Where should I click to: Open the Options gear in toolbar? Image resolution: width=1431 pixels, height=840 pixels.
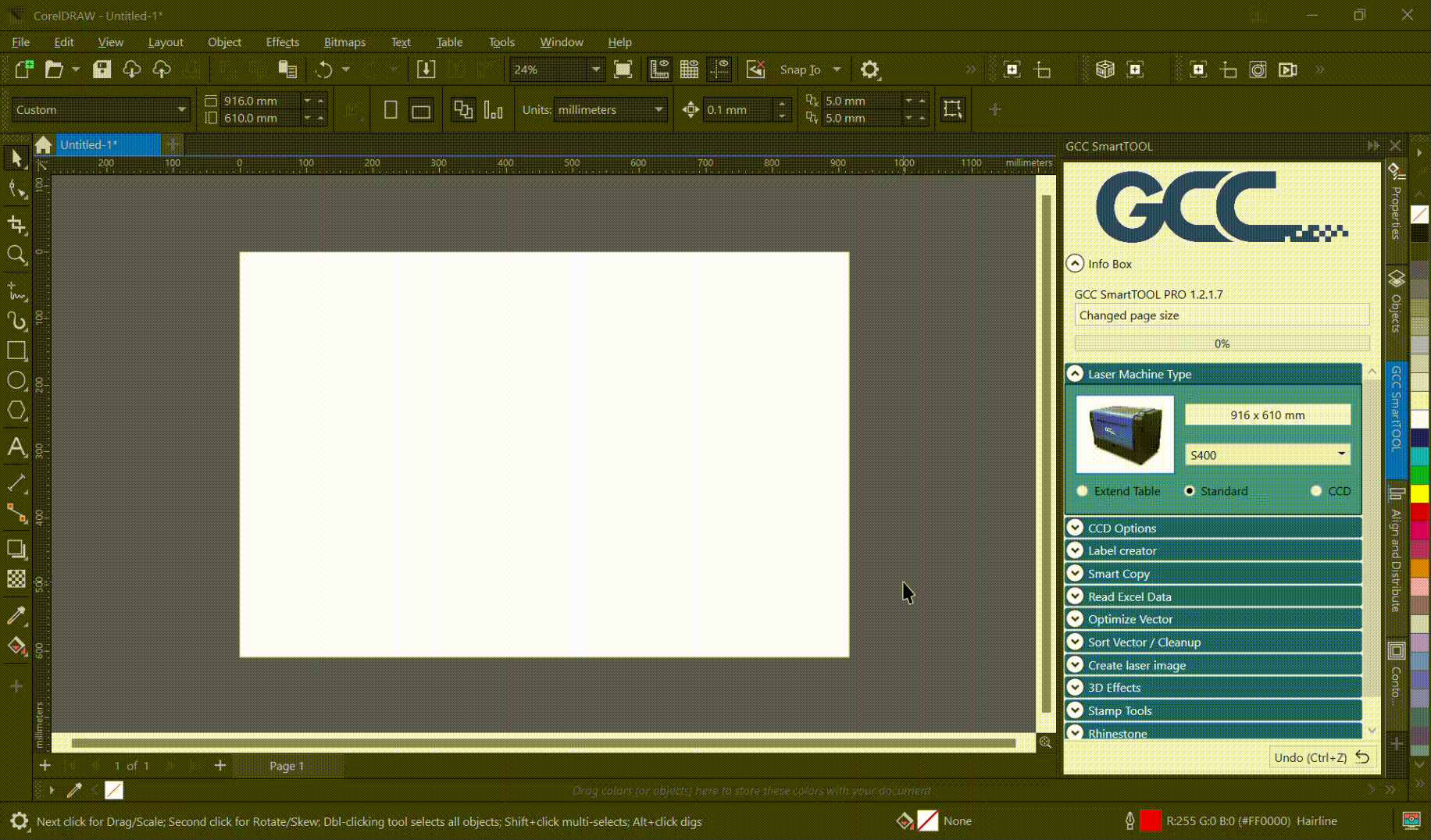[869, 69]
